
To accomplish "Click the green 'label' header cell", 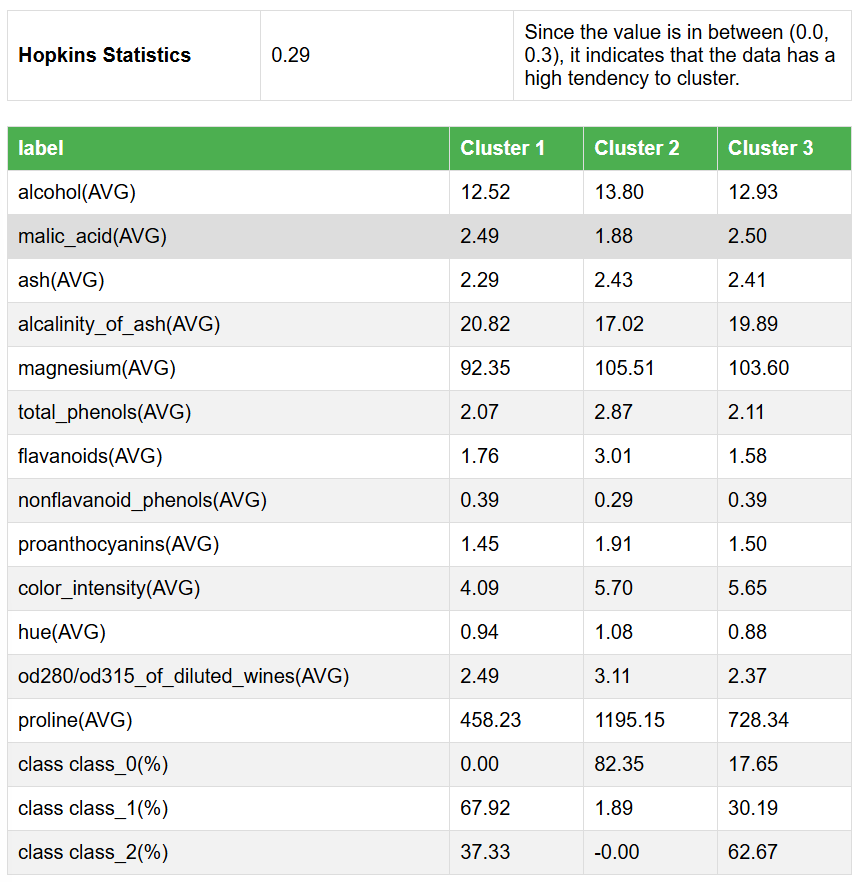I will (x=41, y=148).
